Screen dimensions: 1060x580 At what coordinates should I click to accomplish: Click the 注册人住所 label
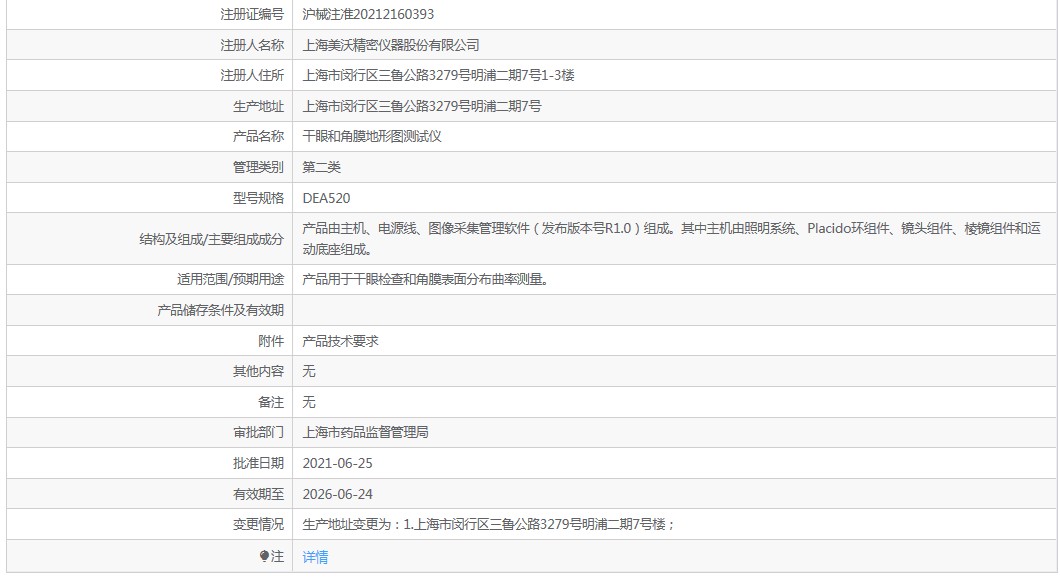tap(252, 75)
